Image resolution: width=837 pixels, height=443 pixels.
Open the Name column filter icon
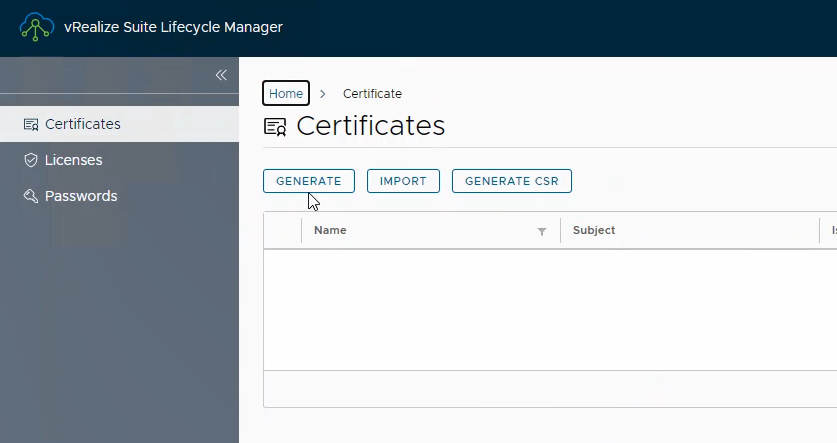tap(542, 231)
